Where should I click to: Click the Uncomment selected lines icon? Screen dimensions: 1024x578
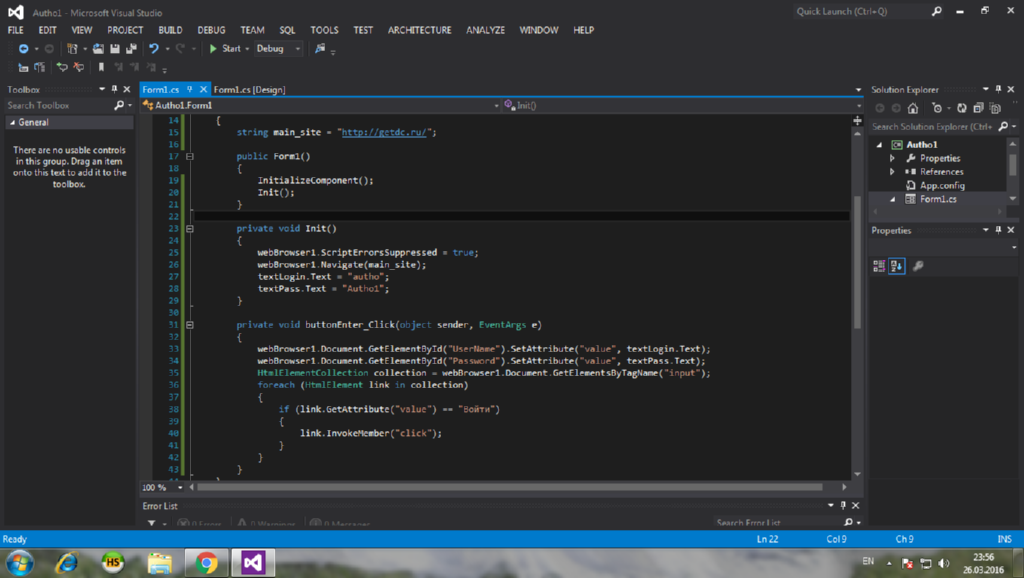click(78, 67)
